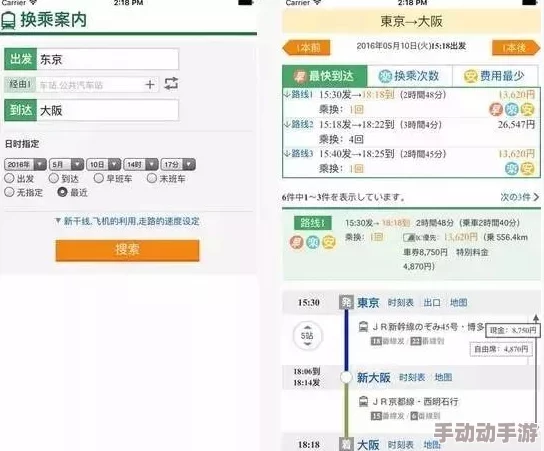Select the 最近 radio button
This screenshot has height=451, width=544.
tap(62, 192)
